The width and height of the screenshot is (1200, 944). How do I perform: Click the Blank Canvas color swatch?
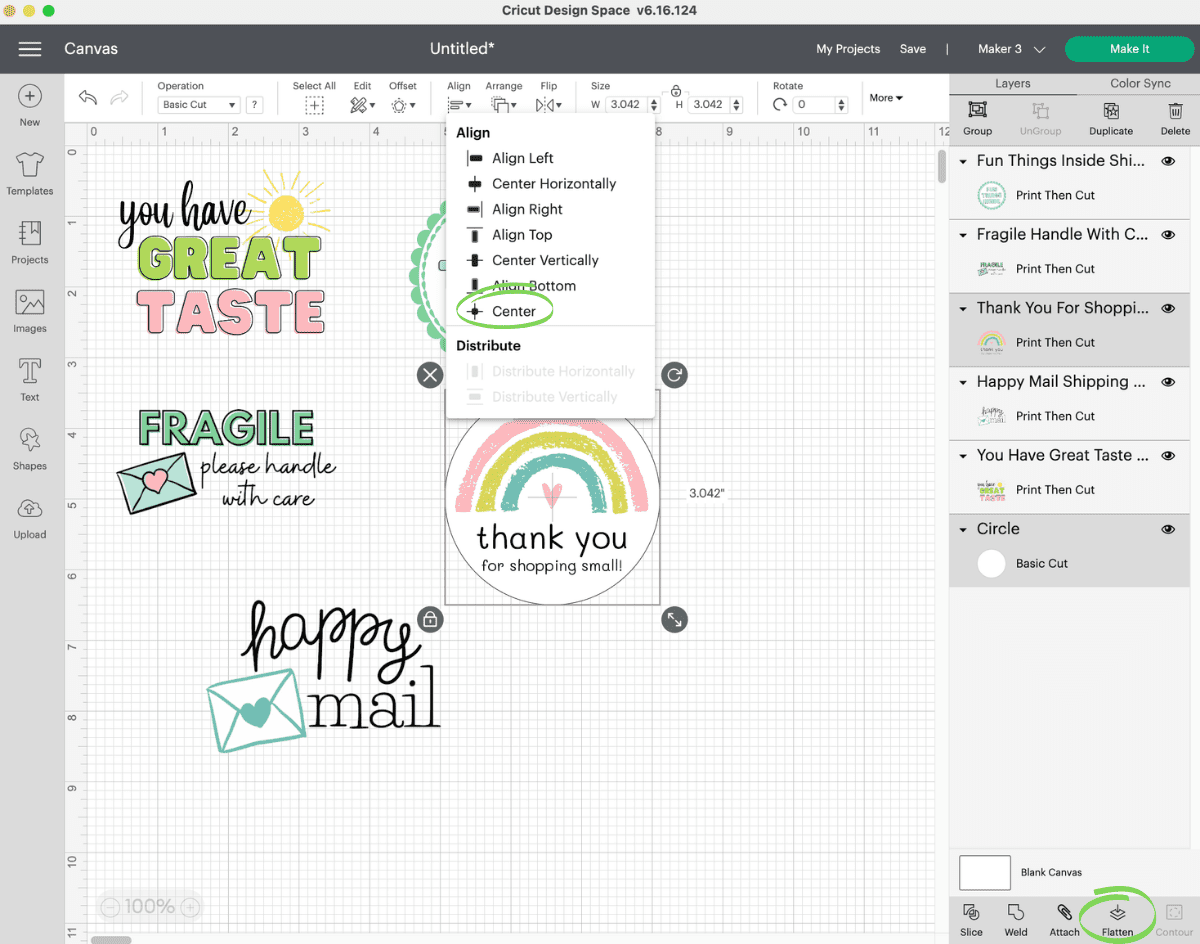tap(985, 873)
